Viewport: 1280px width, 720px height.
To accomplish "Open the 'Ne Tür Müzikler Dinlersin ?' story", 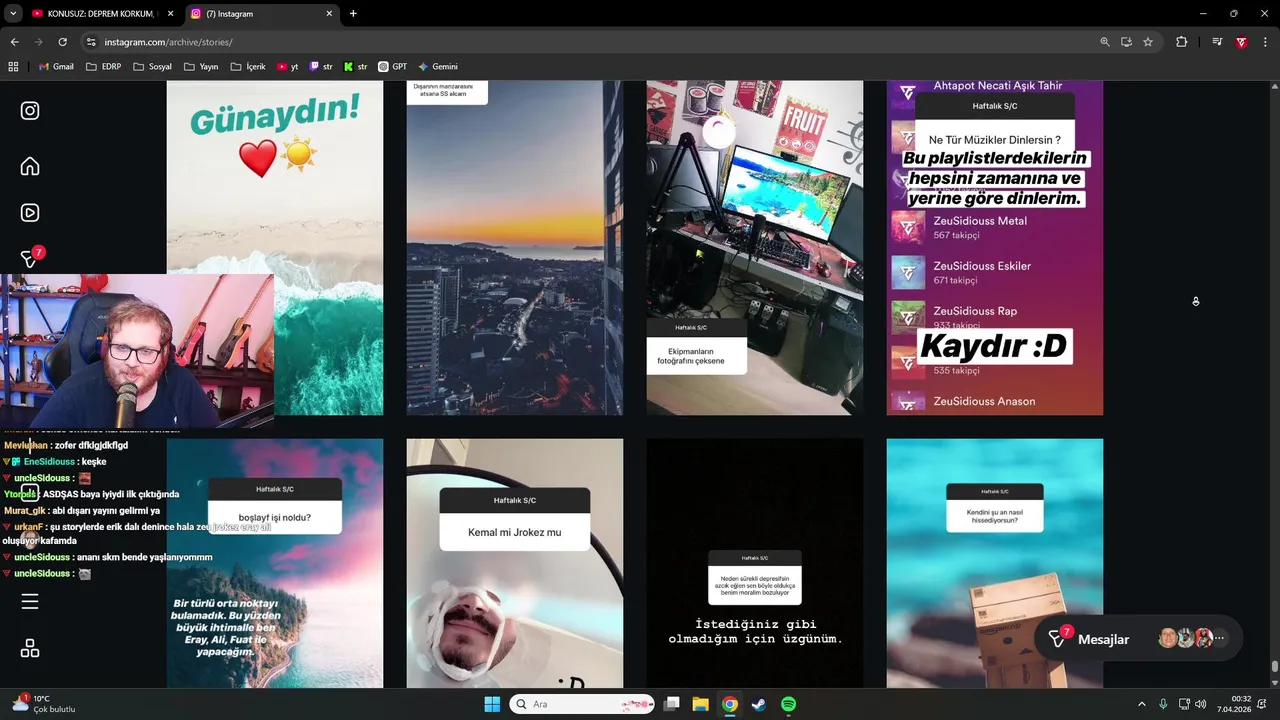I will [x=995, y=248].
